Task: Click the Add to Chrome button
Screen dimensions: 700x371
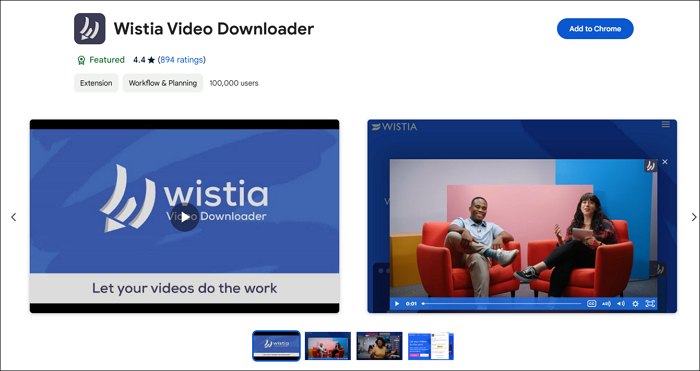Action: [x=595, y=29]
